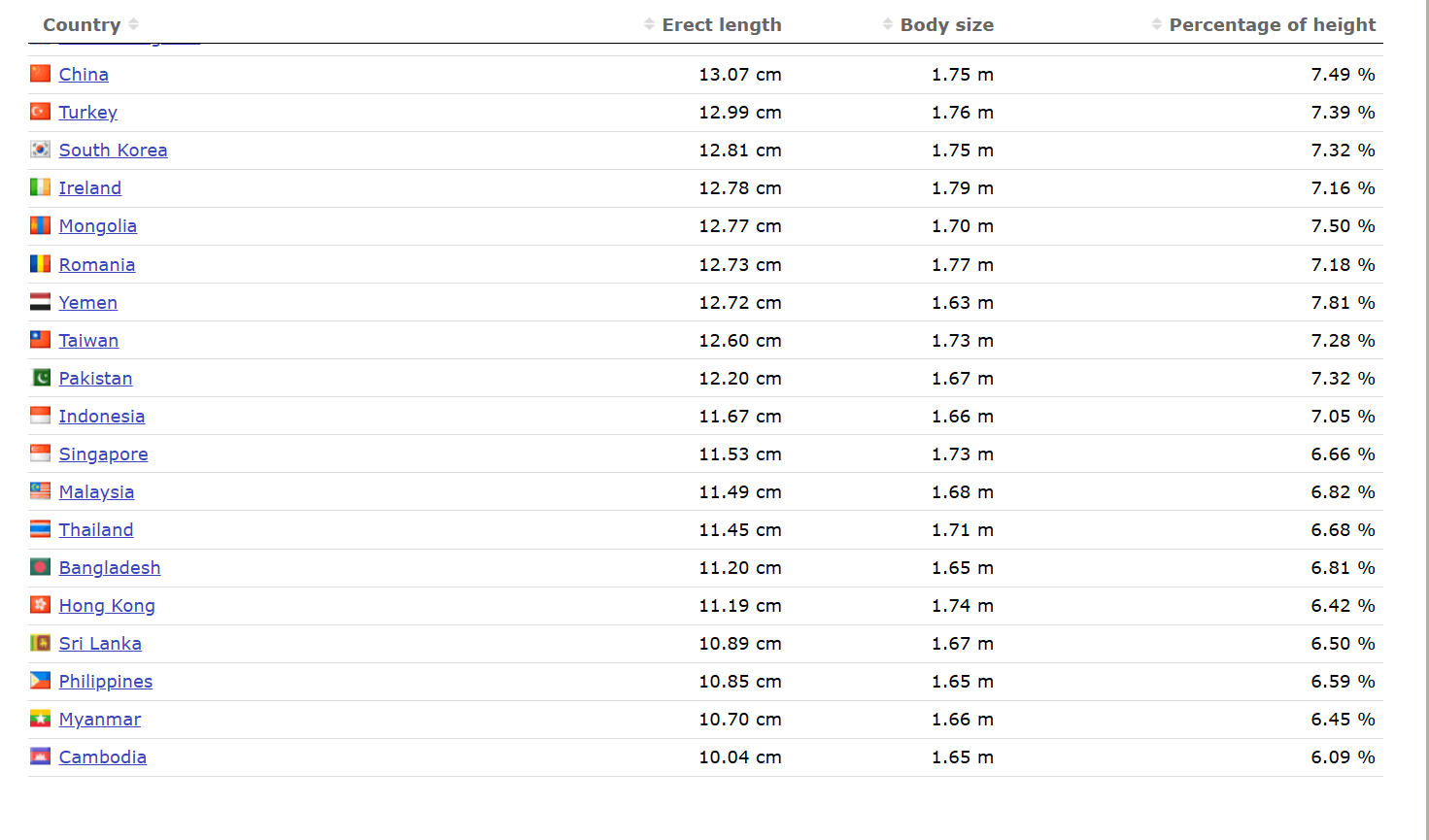The height and width of the screenshot is (840, 1429).
Task: Click the Cambodia flag icon
Action: pyautogui.click(x=40, y=756)
